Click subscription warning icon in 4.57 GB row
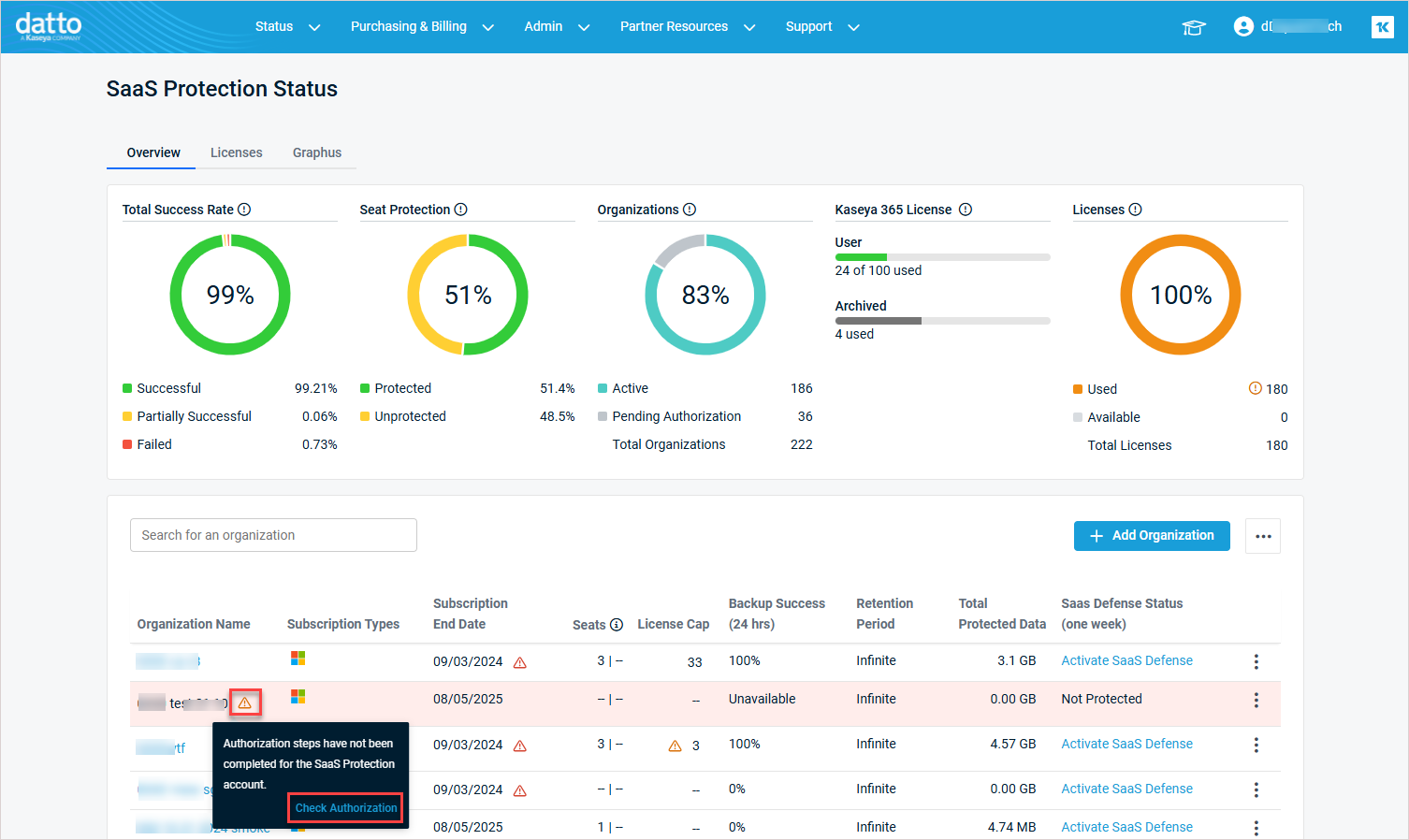The image size is (1409, 840). pos(520,746)
